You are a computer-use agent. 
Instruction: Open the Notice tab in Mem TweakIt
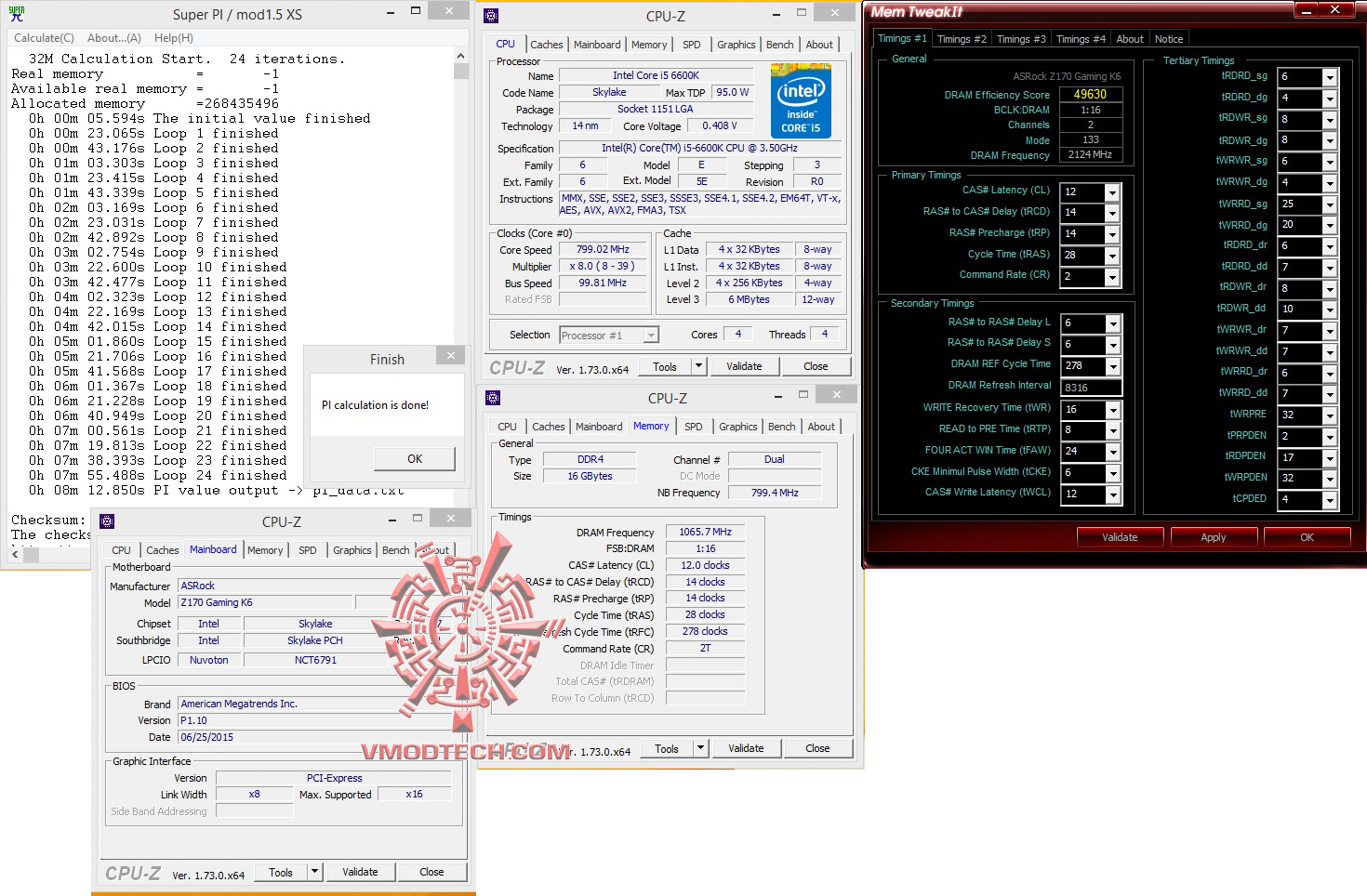(1169, 39)
